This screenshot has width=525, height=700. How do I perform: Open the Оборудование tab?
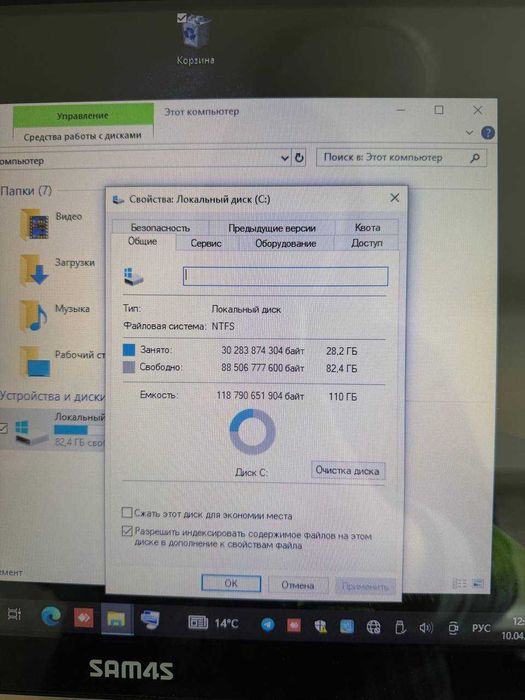pos(286,243)
